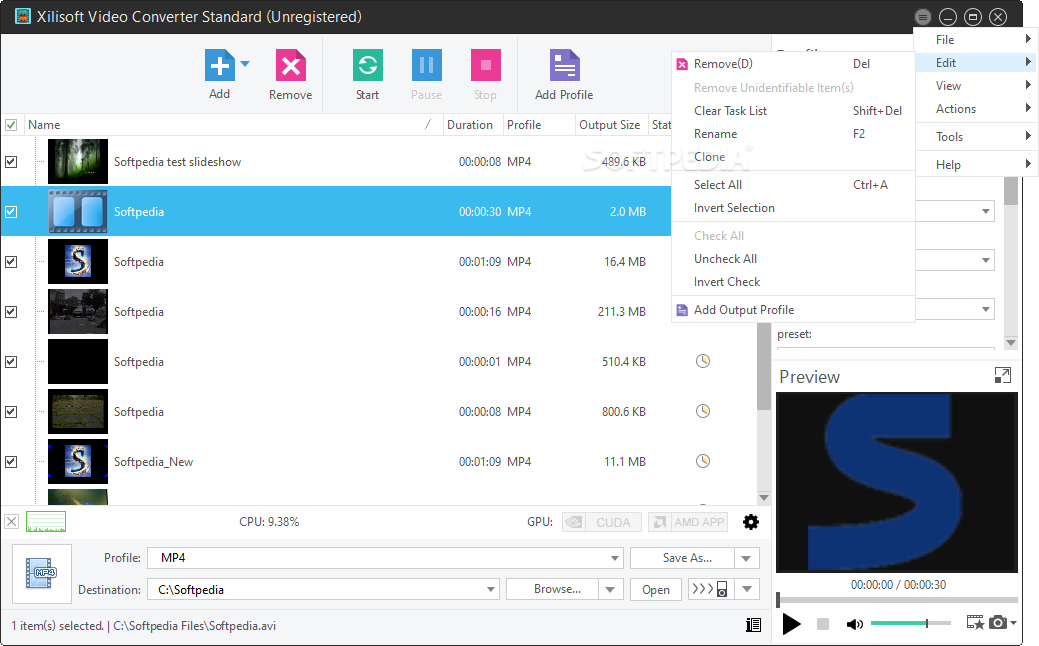Close the CPU graph with the X box
The image size is (1039, 646).
click(x=11, y=522)
